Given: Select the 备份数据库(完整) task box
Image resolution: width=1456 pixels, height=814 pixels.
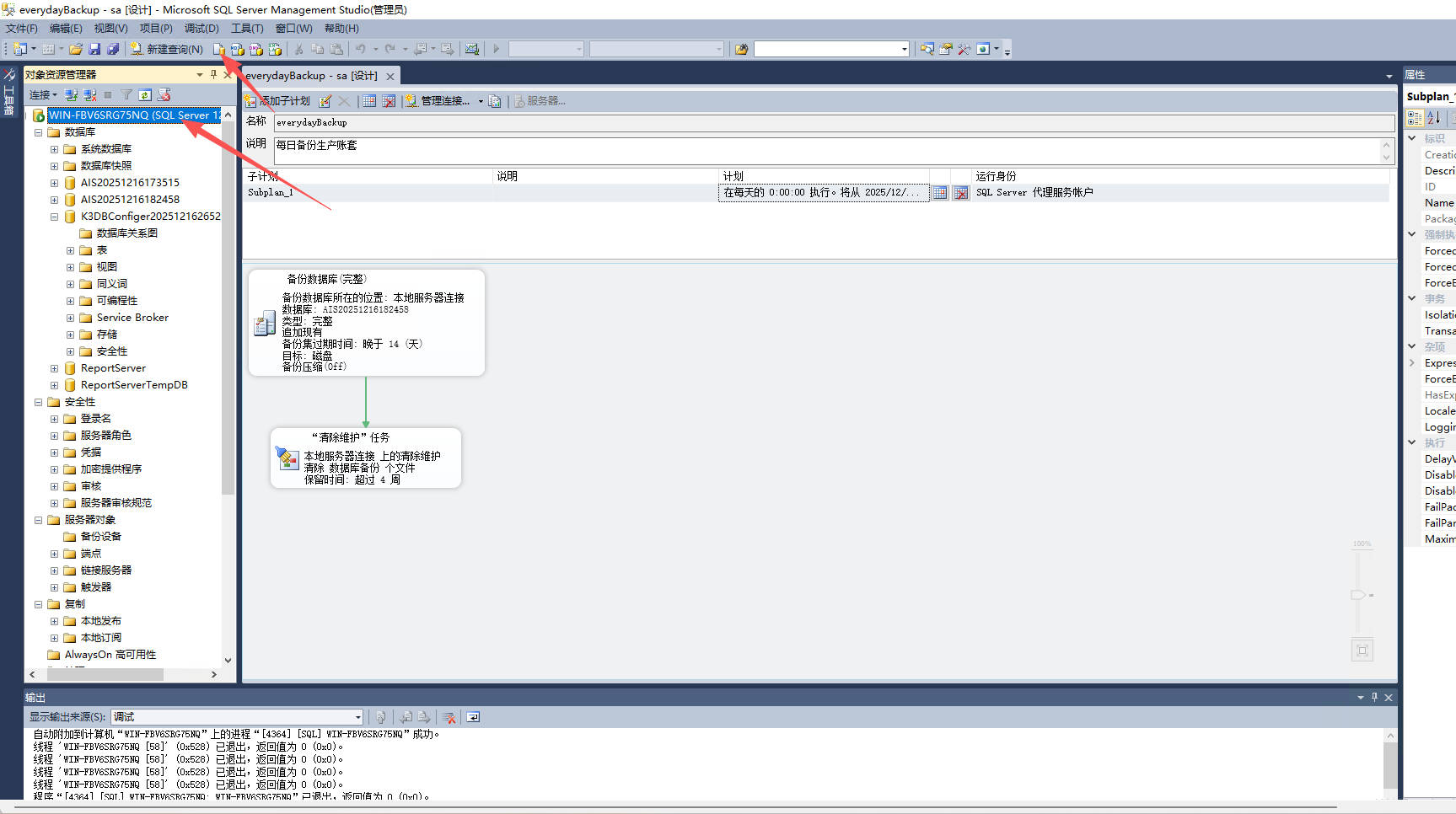Looking at the screenshot, I should pos(367,323).
